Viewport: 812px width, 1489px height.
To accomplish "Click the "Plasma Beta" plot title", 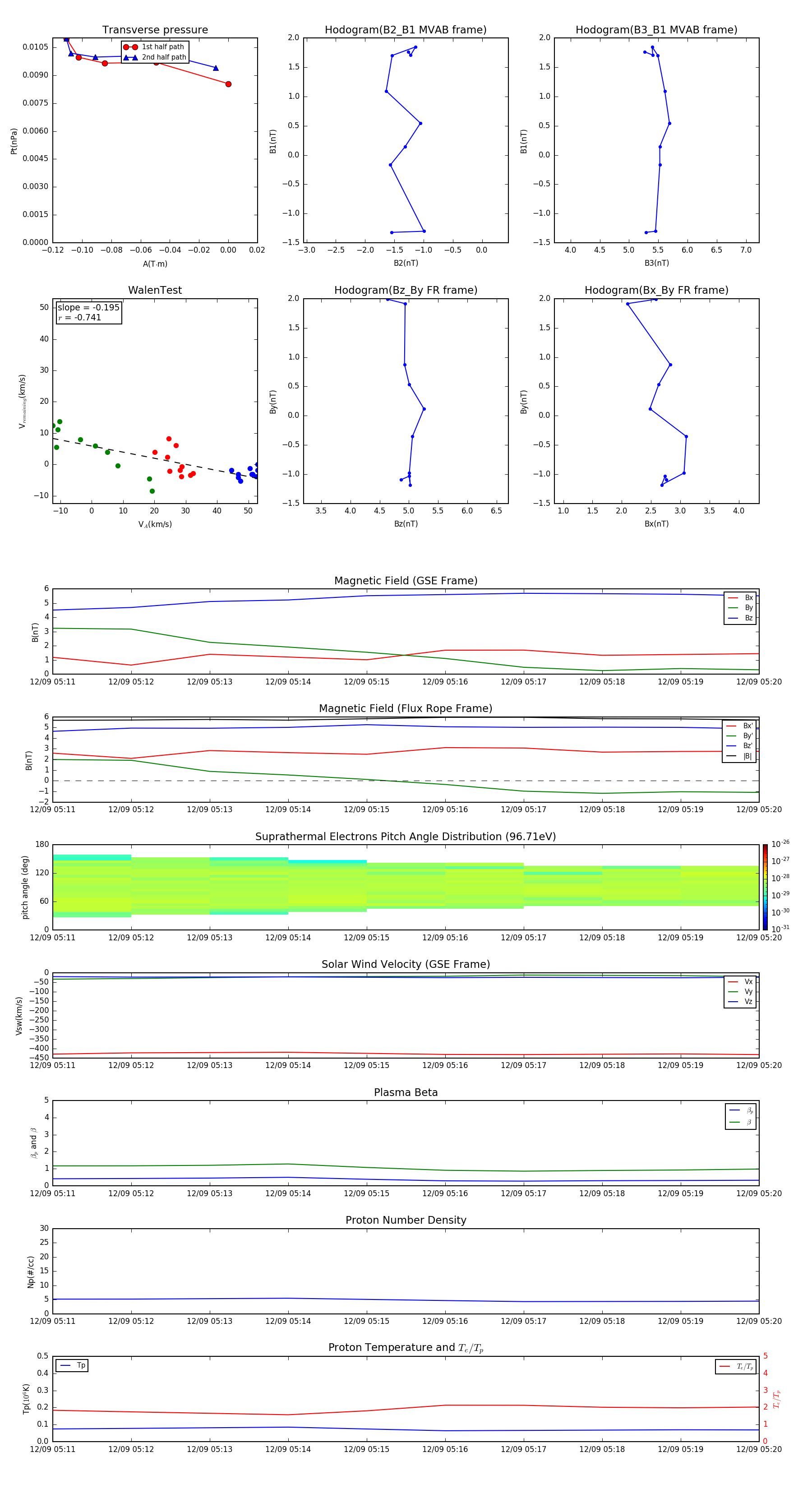I will point(406,1092).
